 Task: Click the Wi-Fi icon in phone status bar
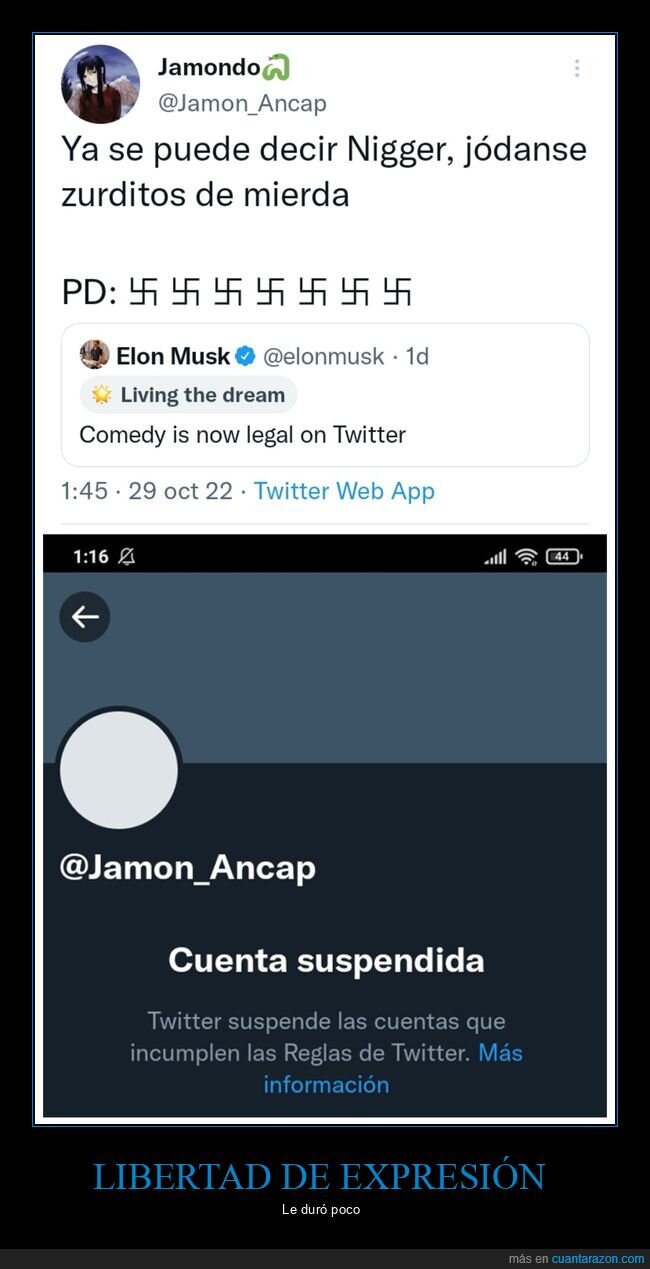[527, 557]
